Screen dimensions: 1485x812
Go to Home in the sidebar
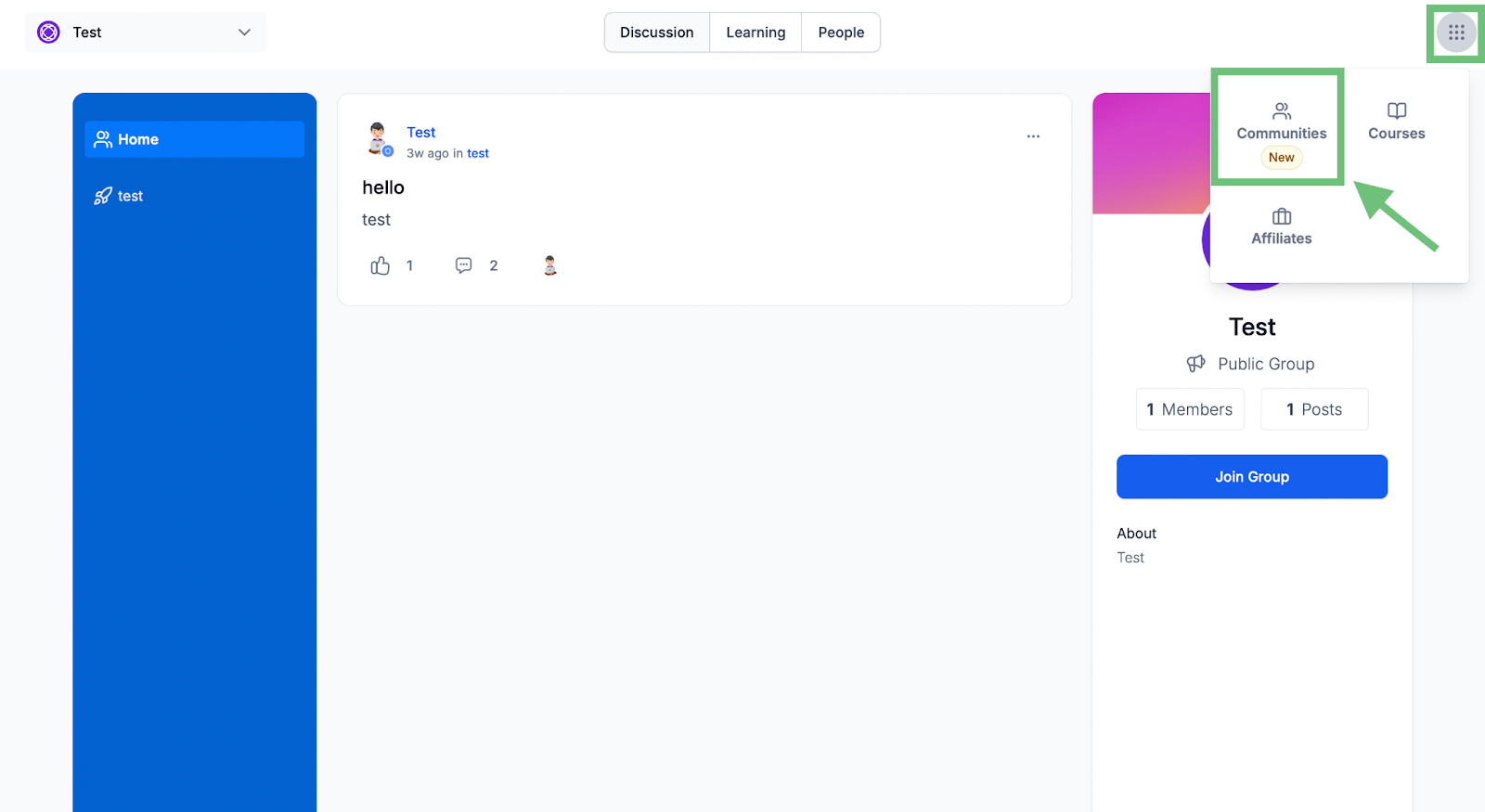click(194, 139)
